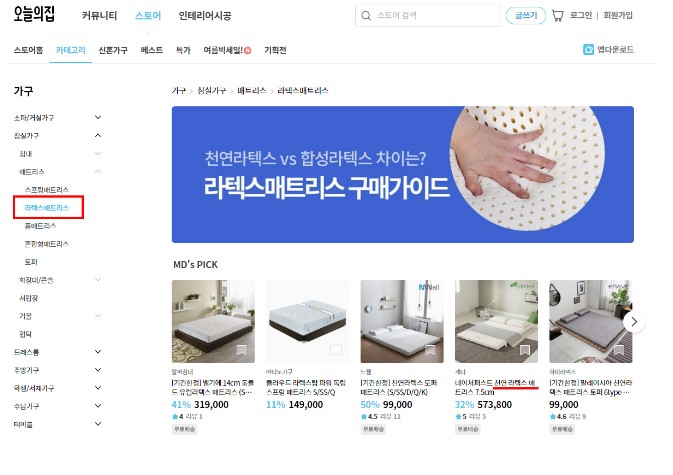Click next arrow in MD's PICK carousel
The width and height of the screenshot is (673, 475).
point(634,322)
